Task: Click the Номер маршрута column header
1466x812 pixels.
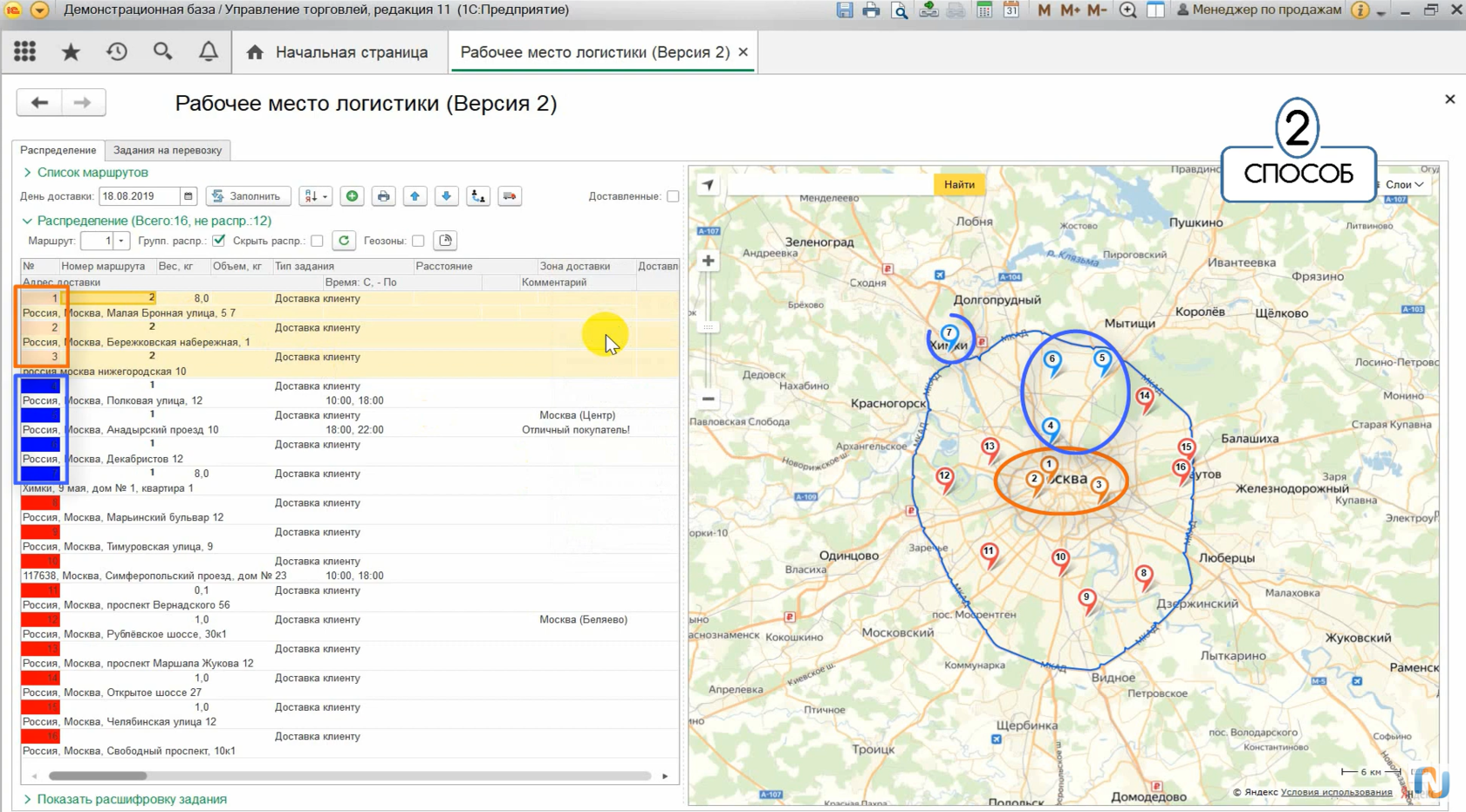Action: (103, 266)
